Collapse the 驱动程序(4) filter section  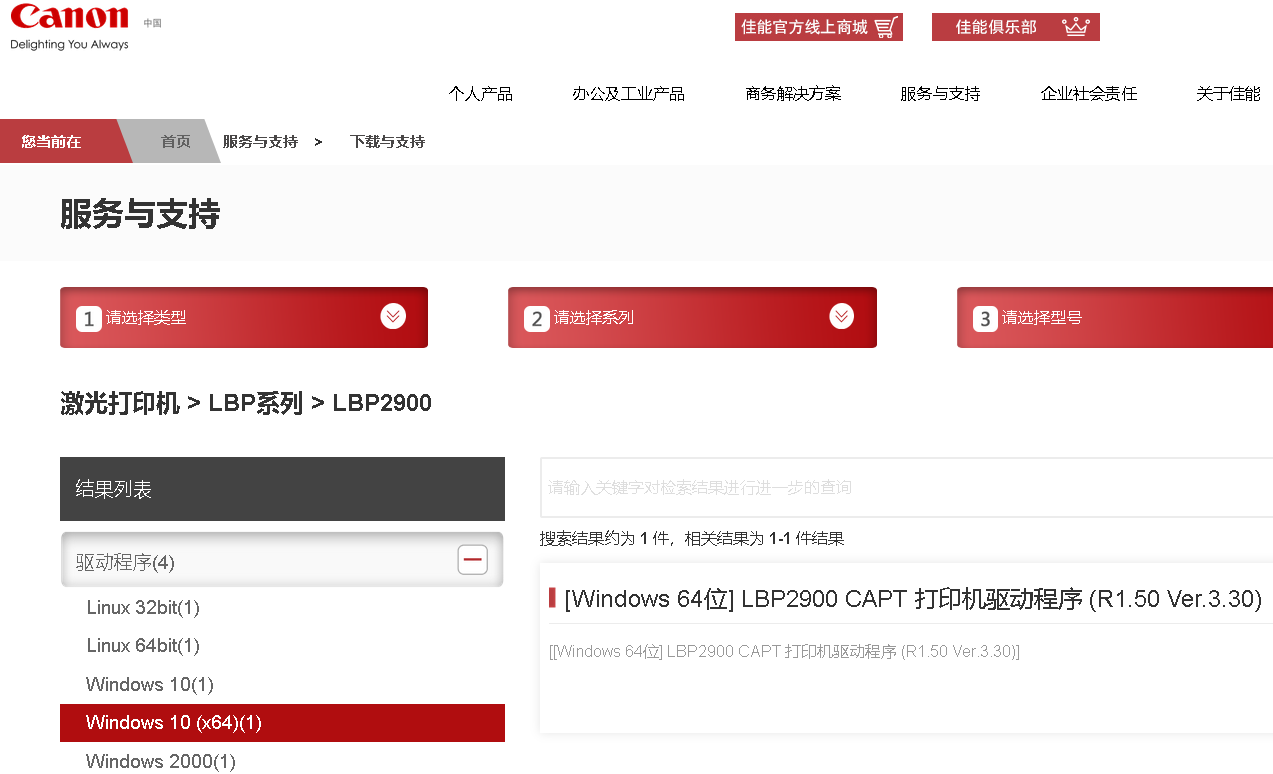472,560
